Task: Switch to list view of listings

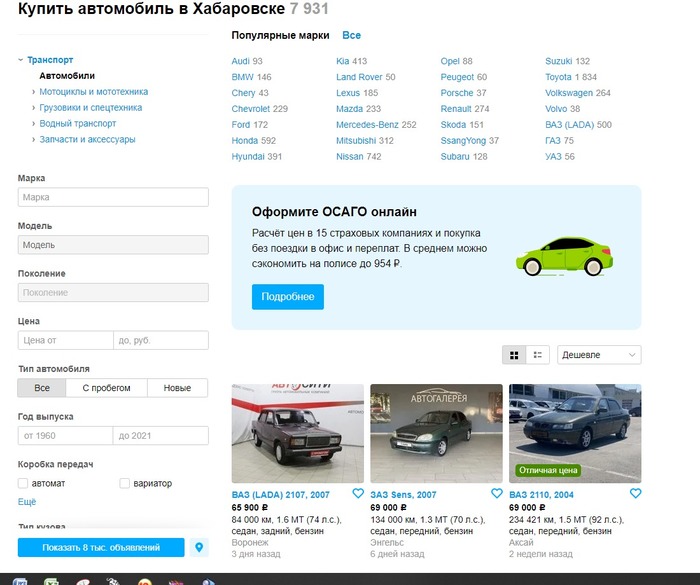Action: pos(538,355)
